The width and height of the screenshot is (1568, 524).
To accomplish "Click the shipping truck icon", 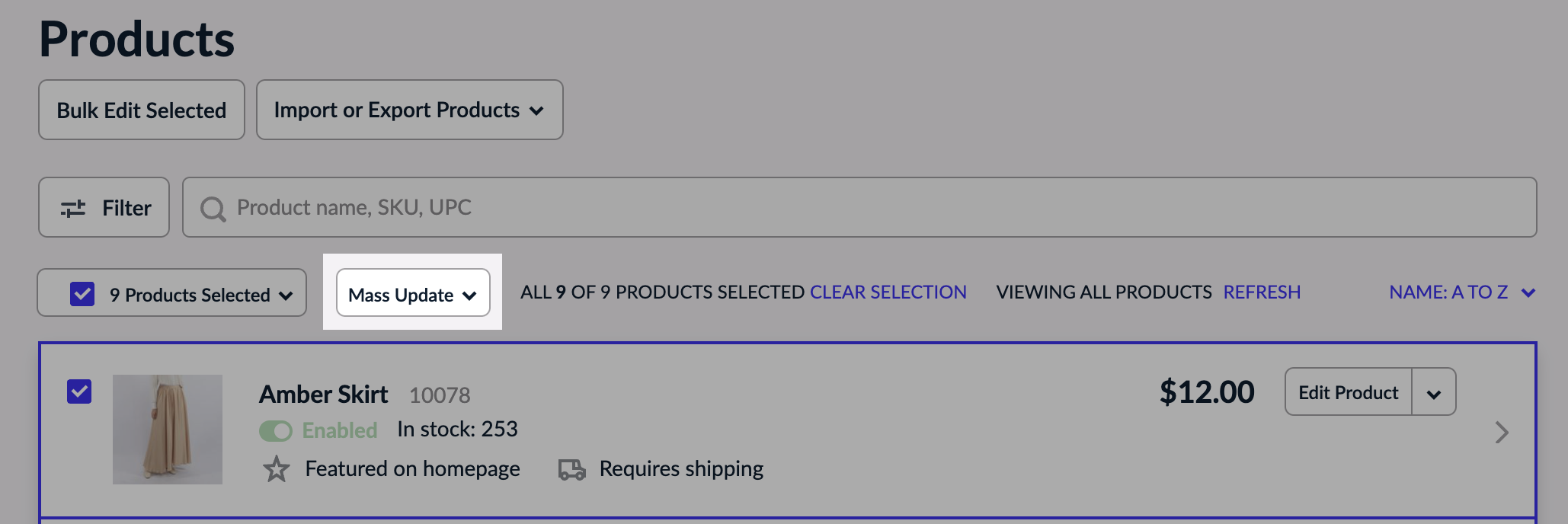I will click(571, 469).
